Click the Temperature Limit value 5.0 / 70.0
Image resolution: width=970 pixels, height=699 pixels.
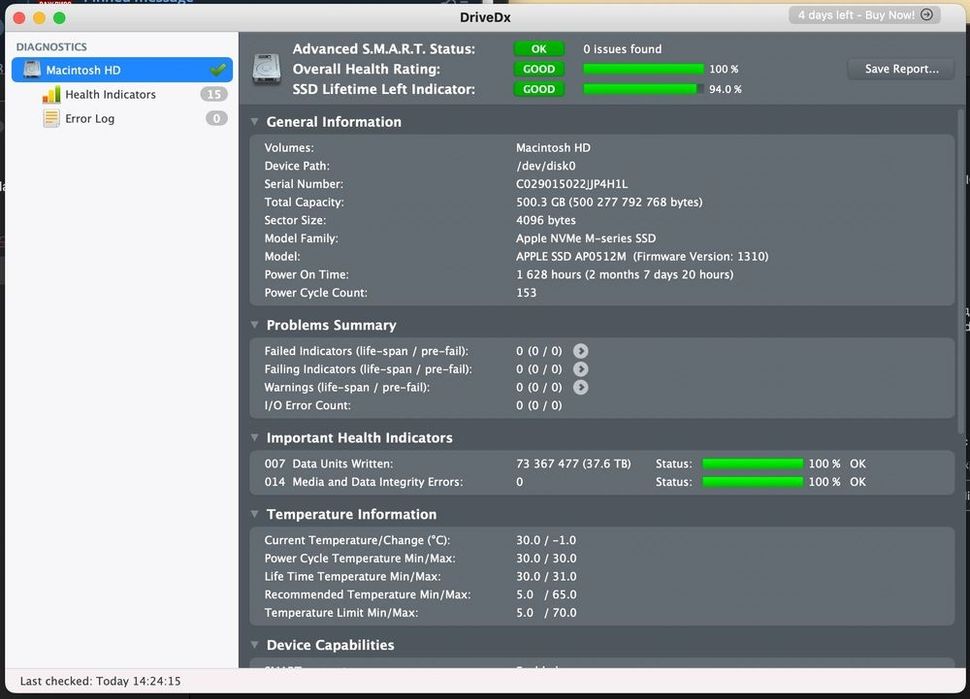coord(546,612)
